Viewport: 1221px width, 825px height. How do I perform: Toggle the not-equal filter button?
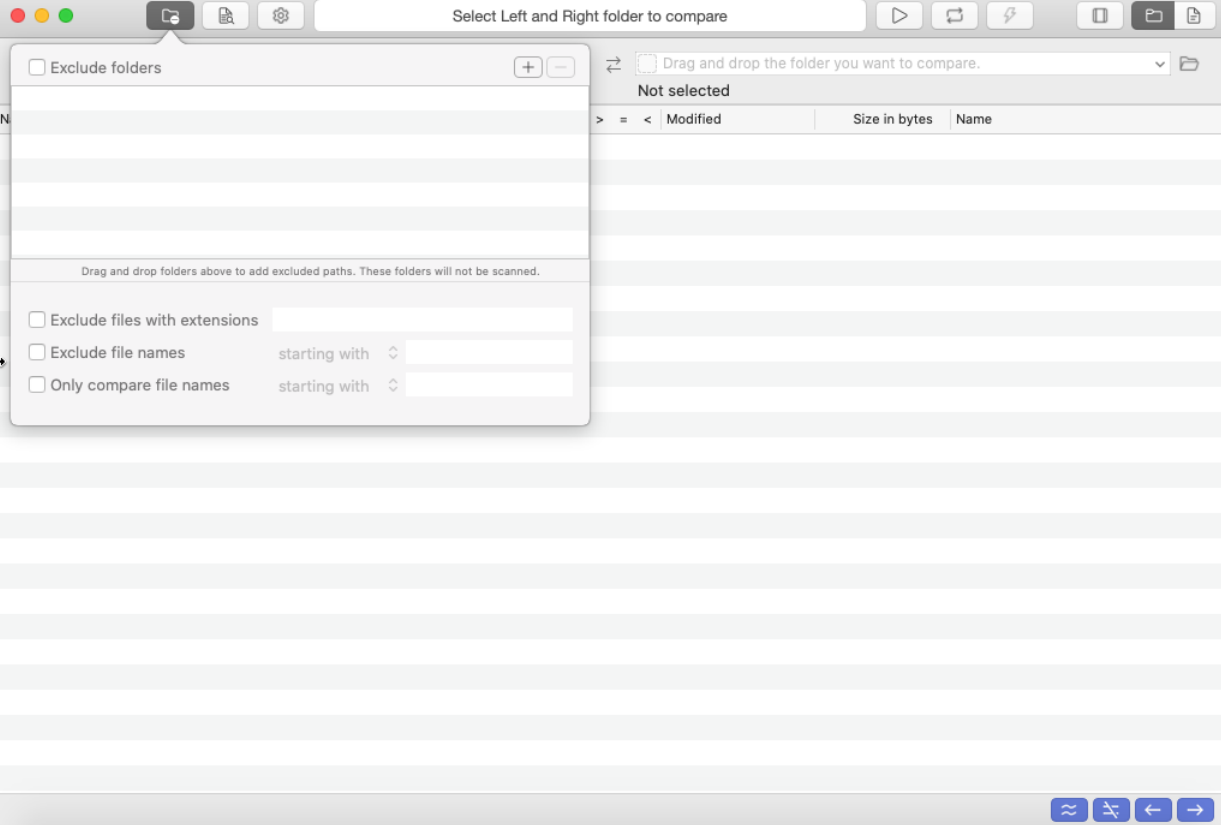[x=1111, y=810]
